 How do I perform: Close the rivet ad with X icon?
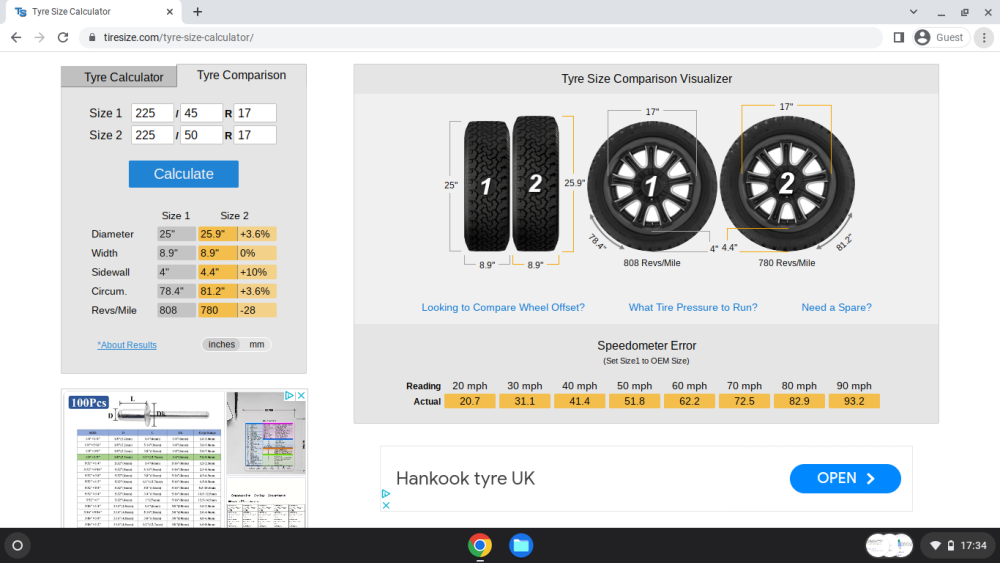tap(301, 396)
